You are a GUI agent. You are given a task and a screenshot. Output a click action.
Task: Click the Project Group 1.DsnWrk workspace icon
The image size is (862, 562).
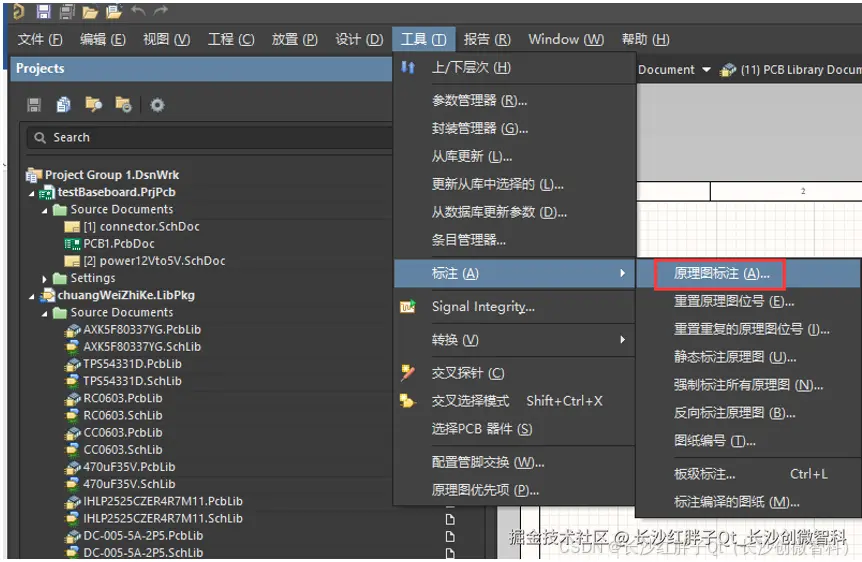coord(34,175)
